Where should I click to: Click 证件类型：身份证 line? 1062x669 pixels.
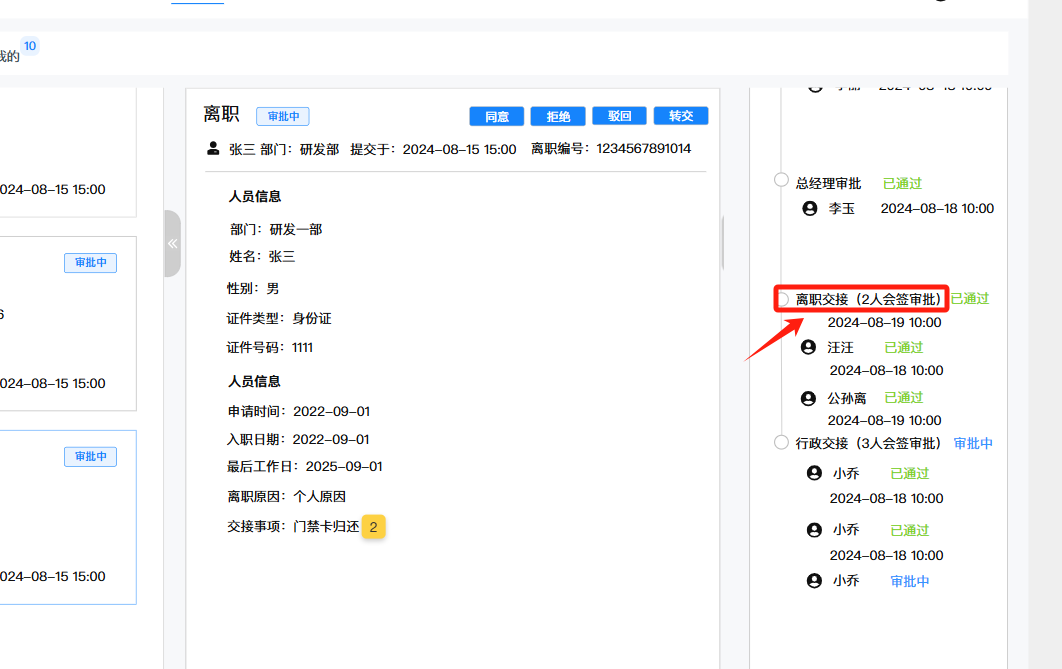coord(279,318)
